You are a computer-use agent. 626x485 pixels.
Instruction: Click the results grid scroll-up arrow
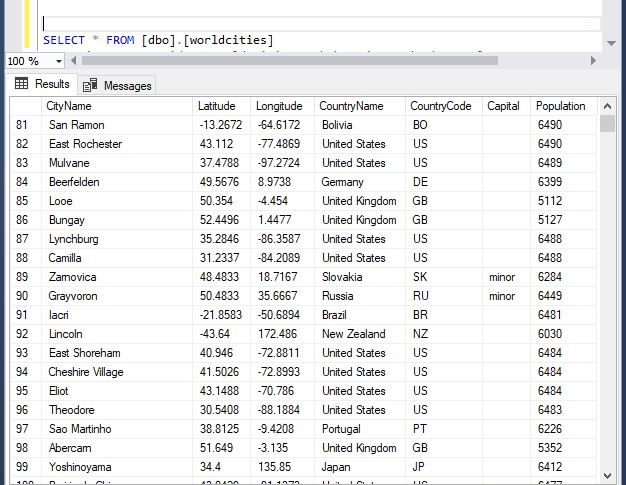607,106
